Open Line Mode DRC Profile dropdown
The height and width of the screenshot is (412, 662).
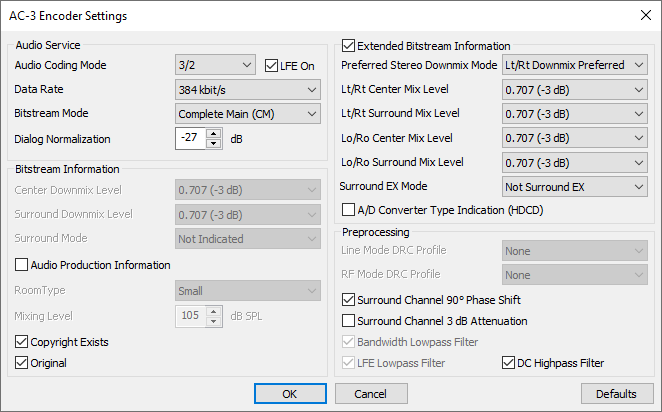575,251
